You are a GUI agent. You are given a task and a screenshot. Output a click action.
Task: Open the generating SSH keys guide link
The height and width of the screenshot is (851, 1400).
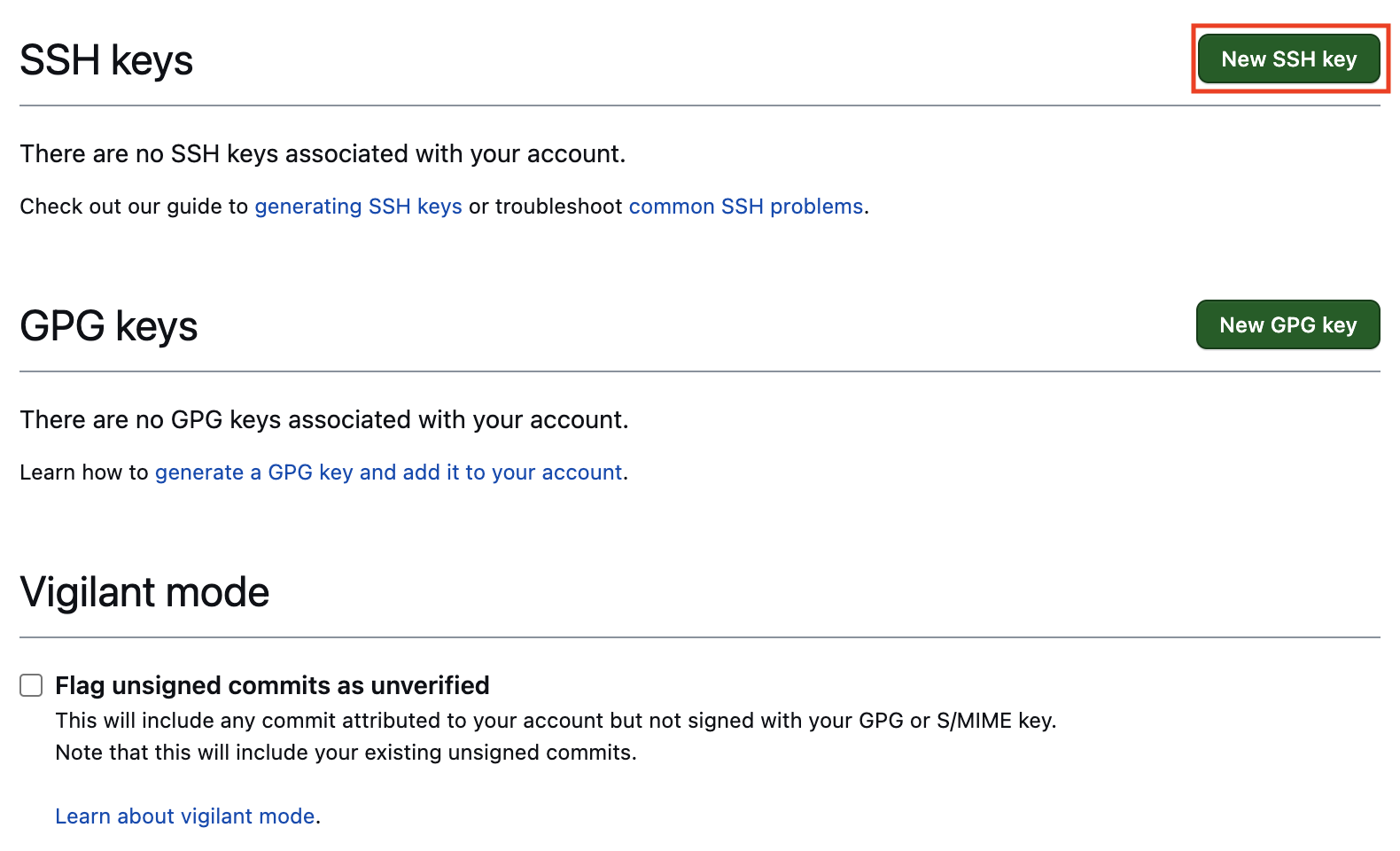[x=358, y=207]
